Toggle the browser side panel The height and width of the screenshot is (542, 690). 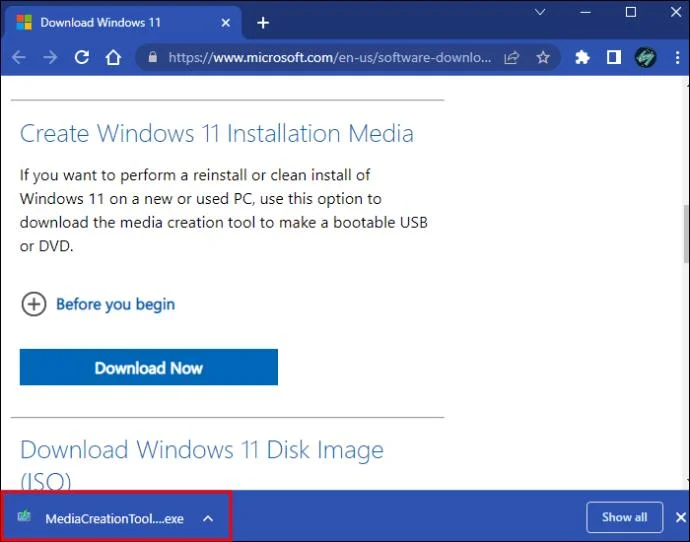click(614, 57)
